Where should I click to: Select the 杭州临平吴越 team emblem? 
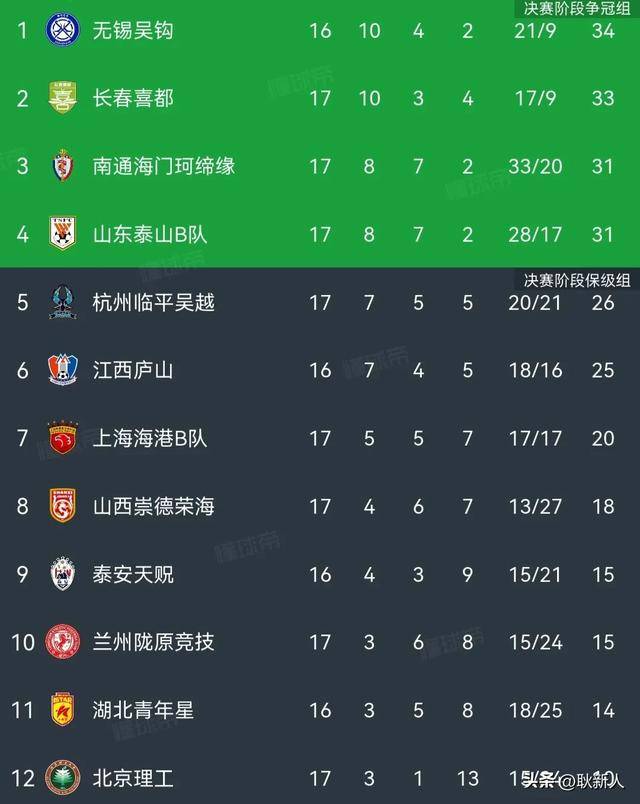pyautogui.click(x=63, y=302)
